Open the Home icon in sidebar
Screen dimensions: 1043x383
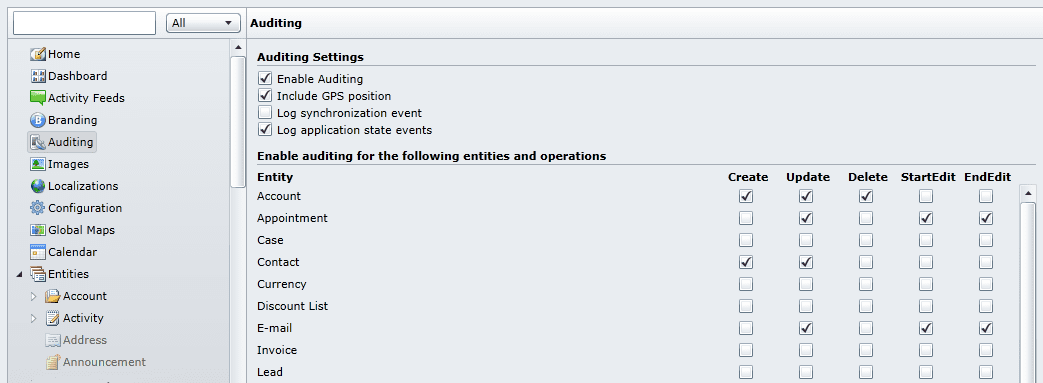(38, 55)
